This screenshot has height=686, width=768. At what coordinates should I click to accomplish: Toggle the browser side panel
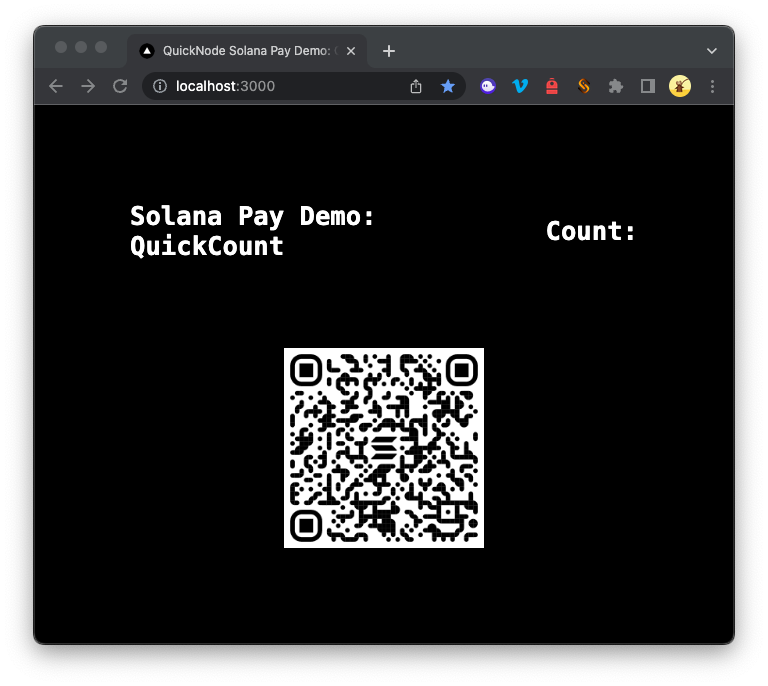point(648,87)
